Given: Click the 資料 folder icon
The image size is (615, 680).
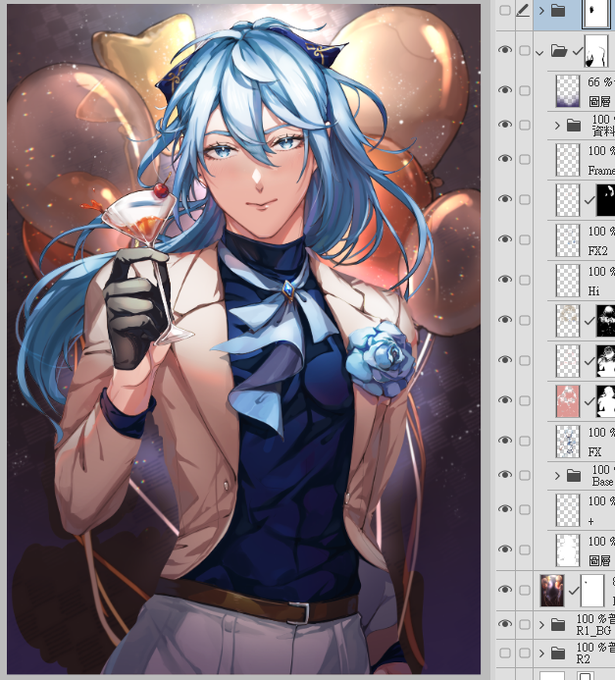Looking at the screenshot, I should 574,125.
